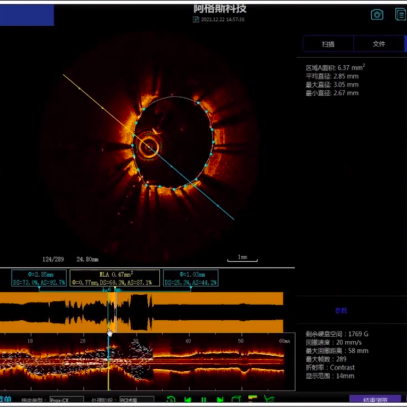Skip to next frame with skip-forward icon

coord(220,400)
